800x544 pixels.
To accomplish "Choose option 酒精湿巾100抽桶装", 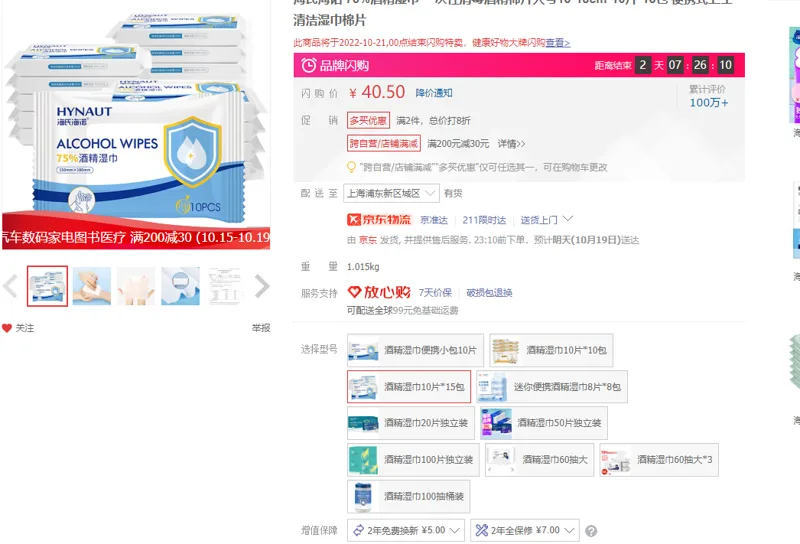I will [409, 496].
